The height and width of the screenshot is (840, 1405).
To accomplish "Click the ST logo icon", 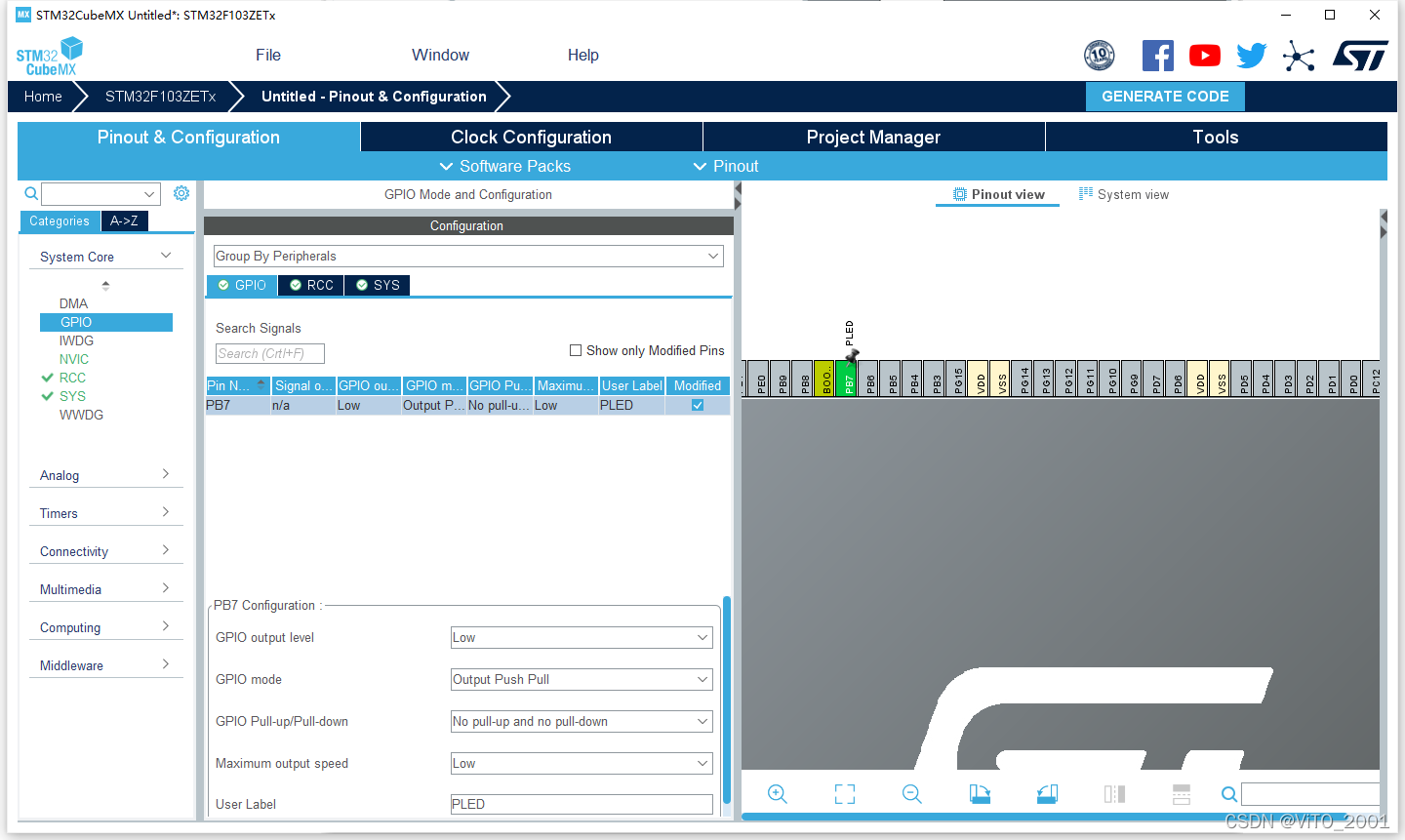I will coord(1360,56).
